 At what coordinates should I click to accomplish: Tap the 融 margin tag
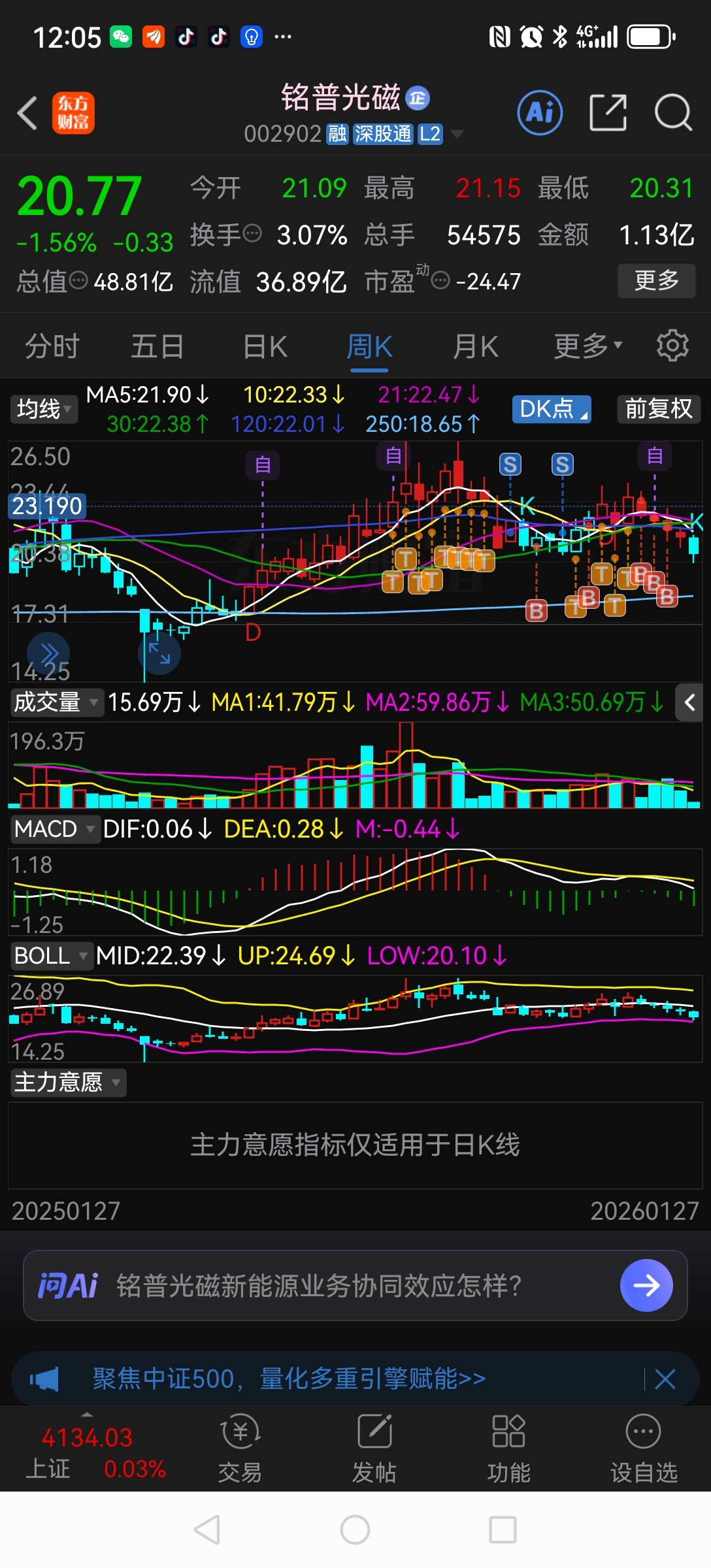(x=337, y=134)
